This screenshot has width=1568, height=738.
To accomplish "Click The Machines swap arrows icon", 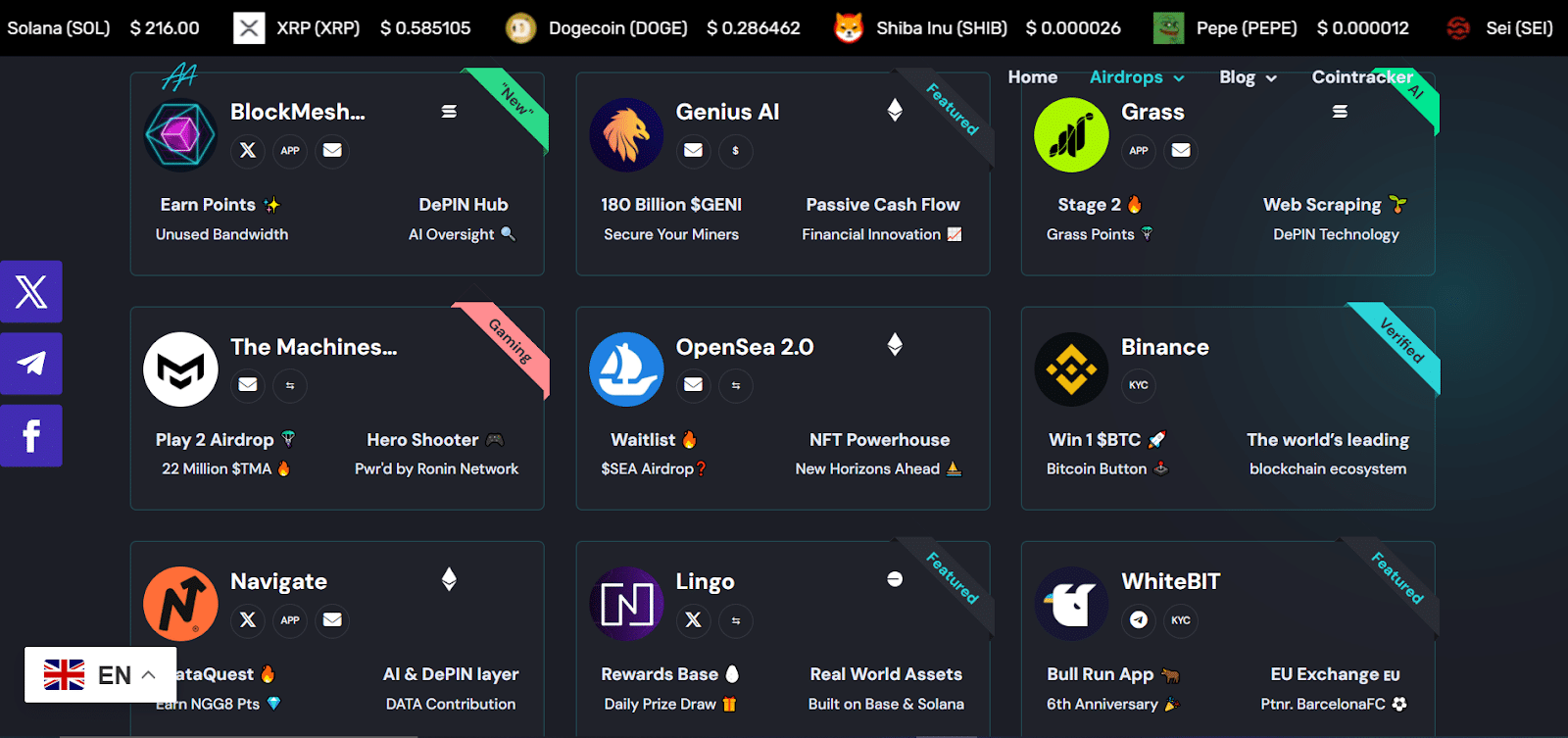I will 290,385.
